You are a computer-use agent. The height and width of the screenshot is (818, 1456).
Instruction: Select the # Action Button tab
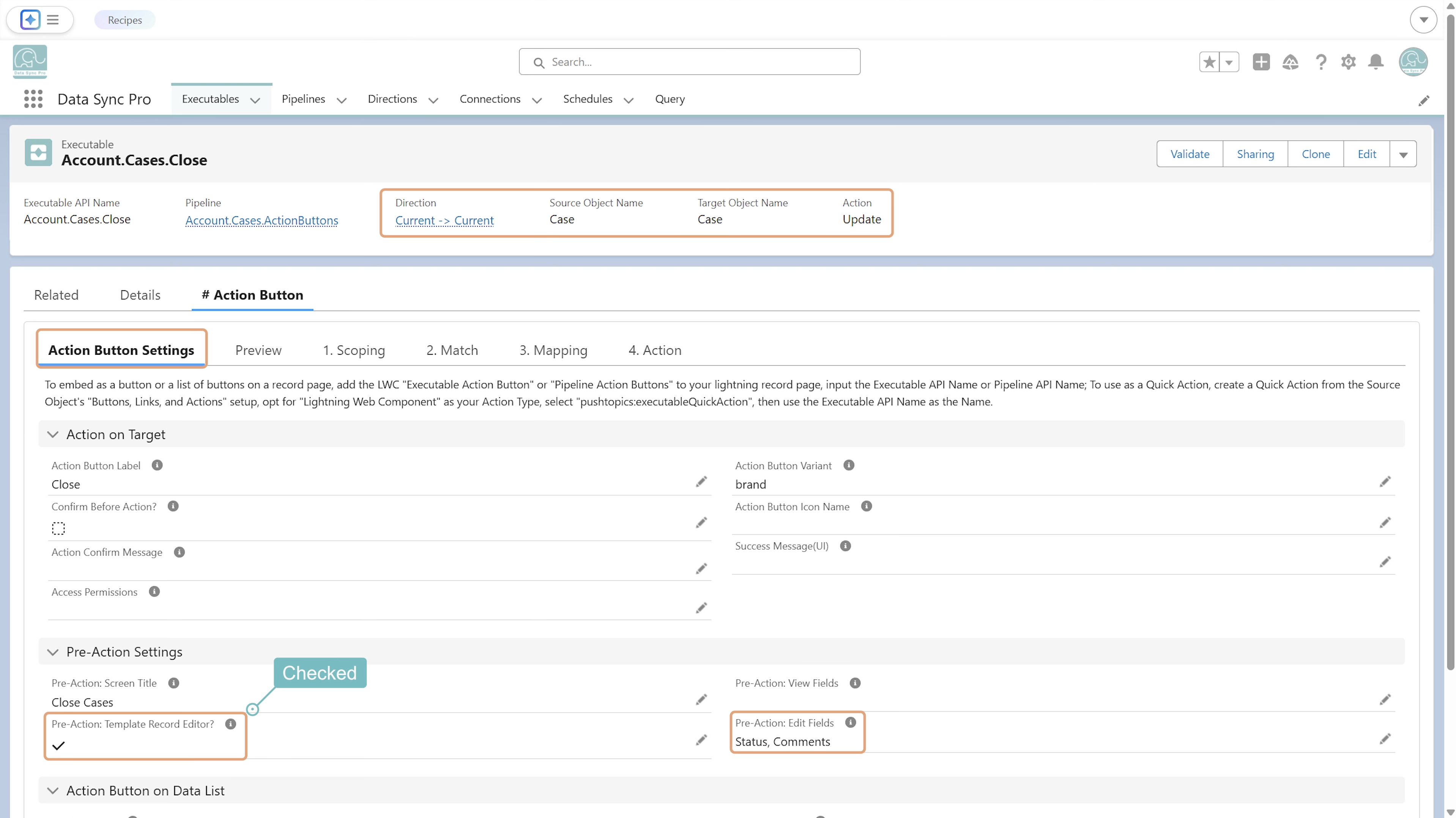(x=252, y=295)
